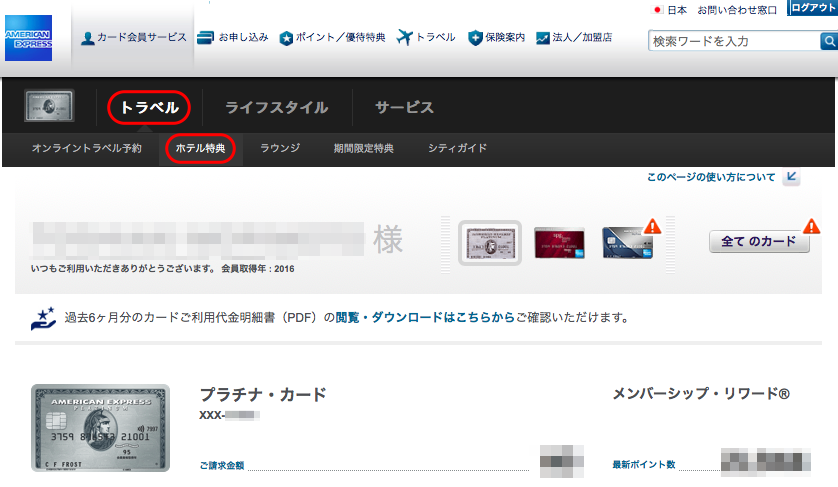Click the large platinum card image

click(100, 428)
